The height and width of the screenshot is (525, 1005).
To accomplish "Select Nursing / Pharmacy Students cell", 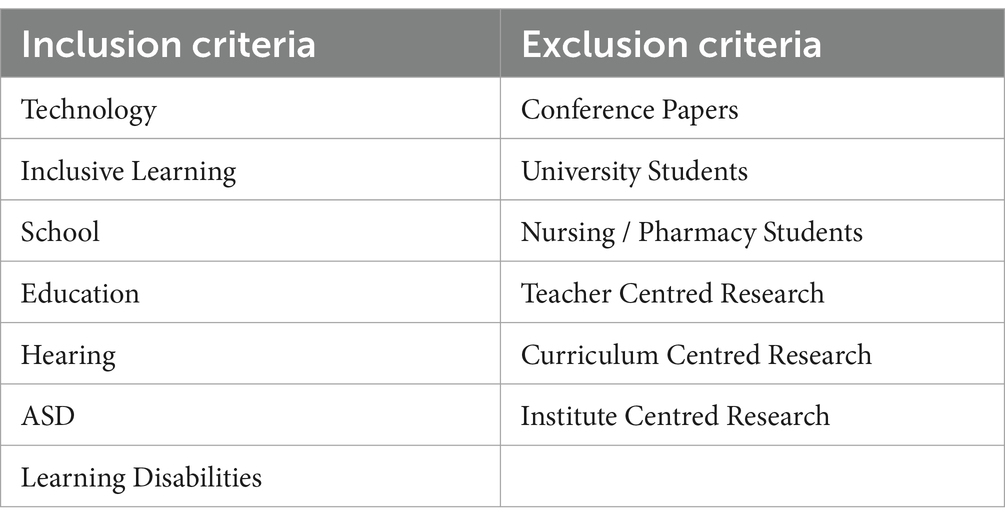I will point(752,231).
